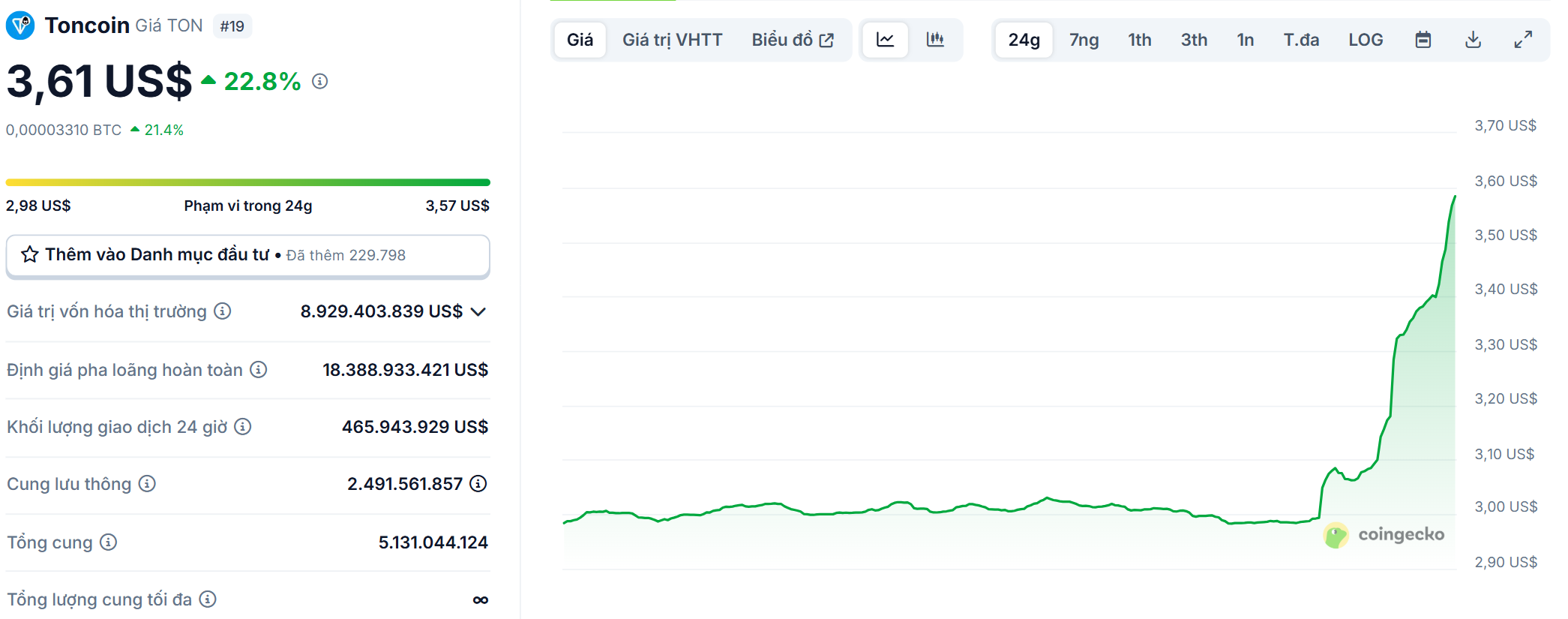Select 1th time range
This screenshot has width=1568, height=619.
[x=1140, y=40]
